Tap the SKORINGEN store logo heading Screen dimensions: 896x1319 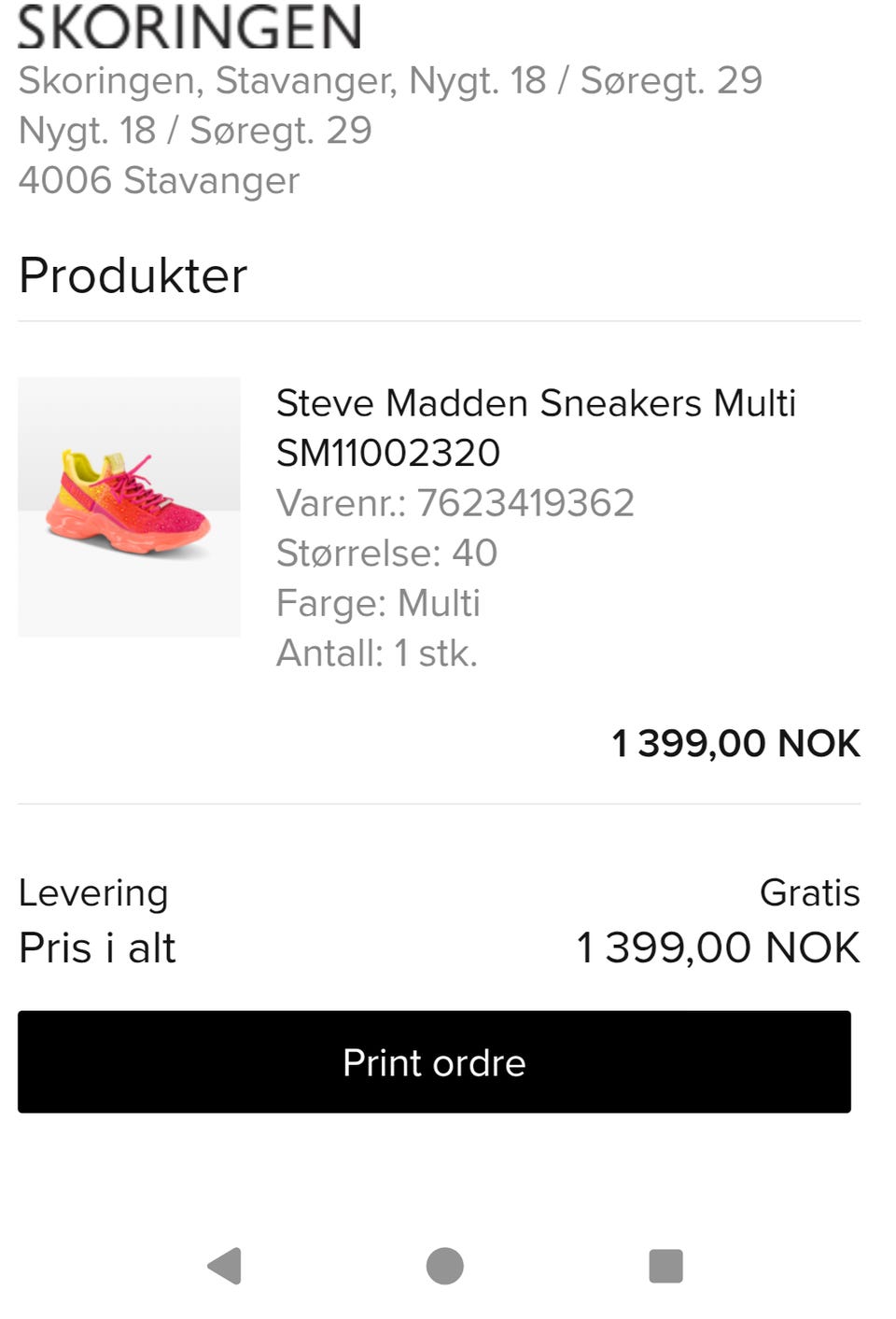coord(189,26)
